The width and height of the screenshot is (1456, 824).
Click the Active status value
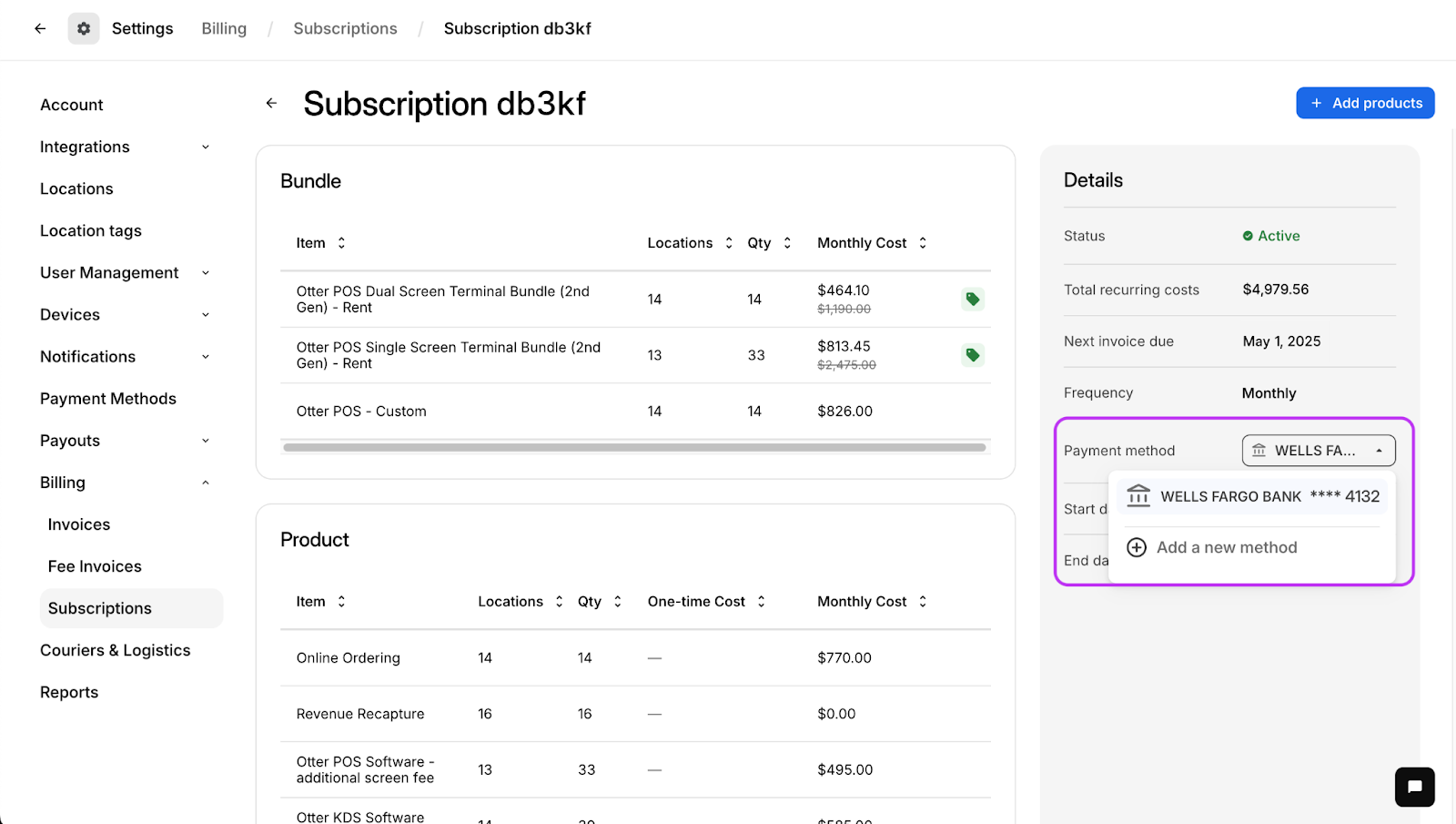[x=1271, y=236]
